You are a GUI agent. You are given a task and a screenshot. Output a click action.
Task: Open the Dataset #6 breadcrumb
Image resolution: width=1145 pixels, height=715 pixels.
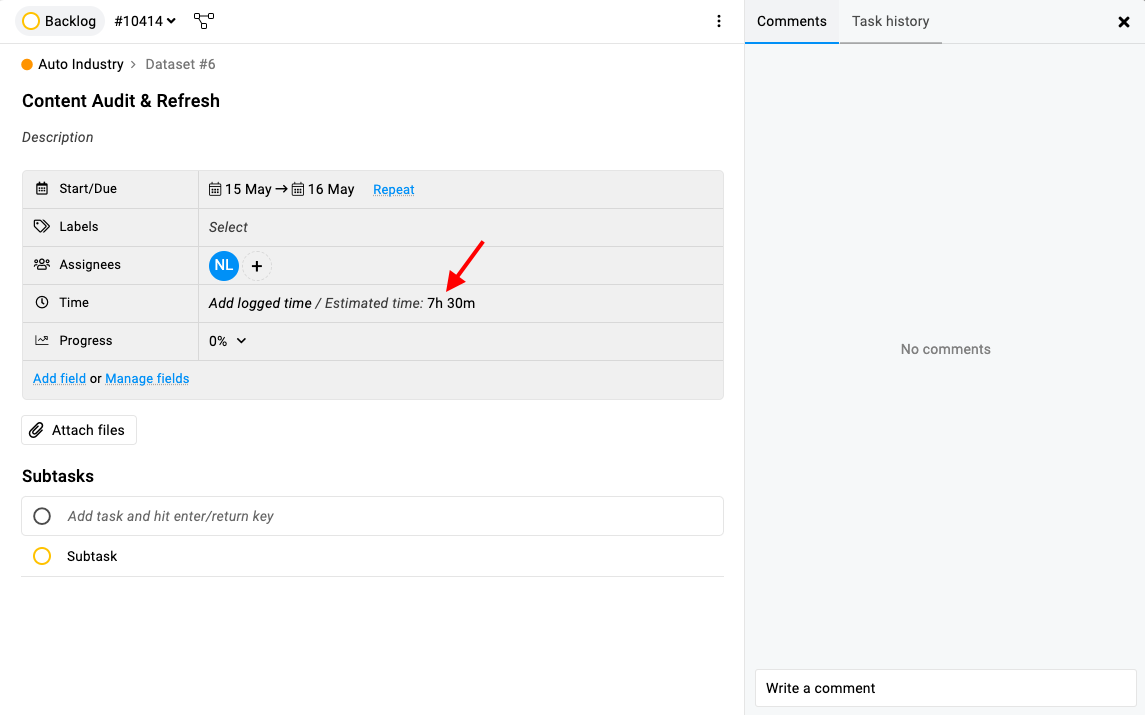tap(180, 64)
